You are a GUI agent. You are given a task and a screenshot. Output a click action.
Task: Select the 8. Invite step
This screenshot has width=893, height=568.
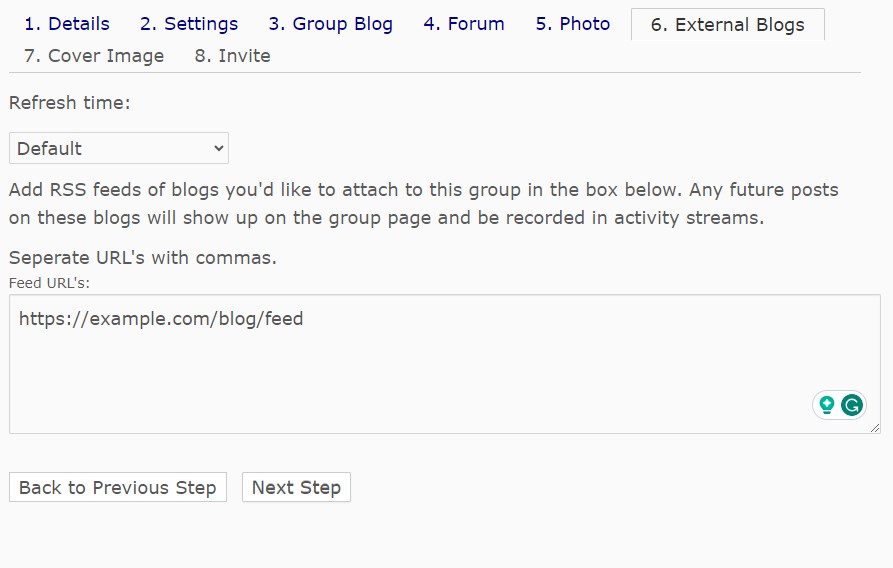232,56
